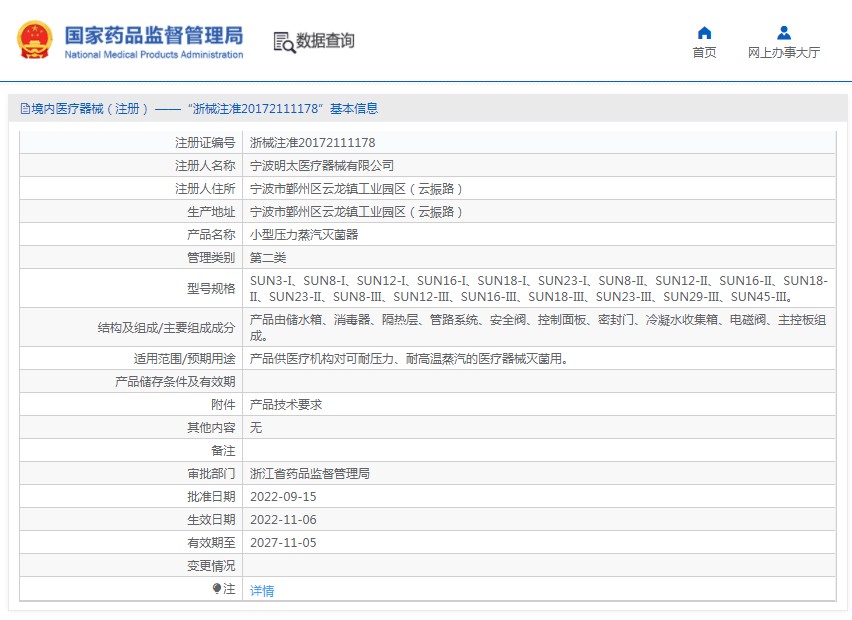Click the document icon before 境内医疗器械
The width and height of the screenshot is (852, 620).
point(24,109)
